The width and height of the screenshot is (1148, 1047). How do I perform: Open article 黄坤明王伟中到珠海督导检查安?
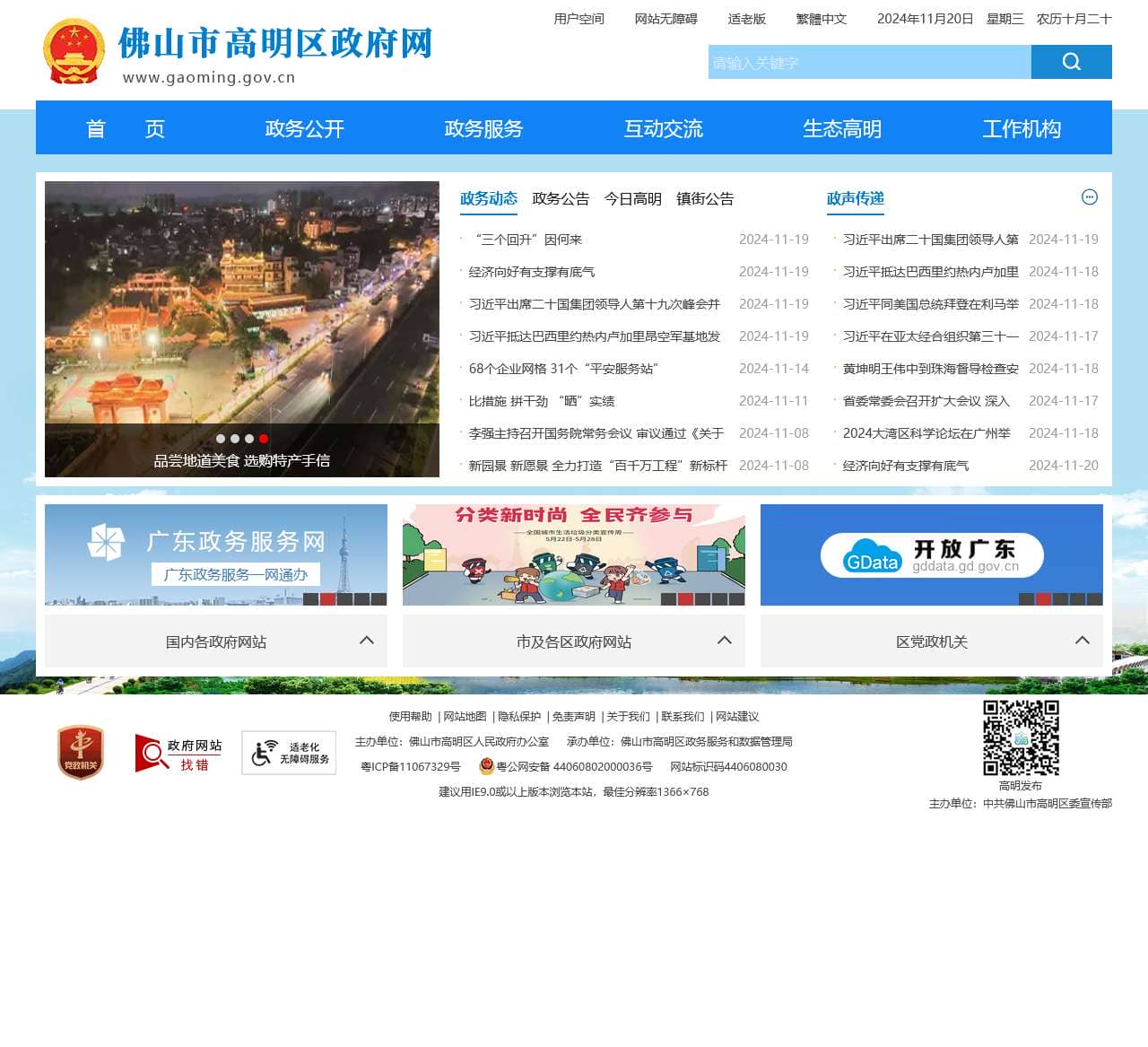[x=931, y=369]
